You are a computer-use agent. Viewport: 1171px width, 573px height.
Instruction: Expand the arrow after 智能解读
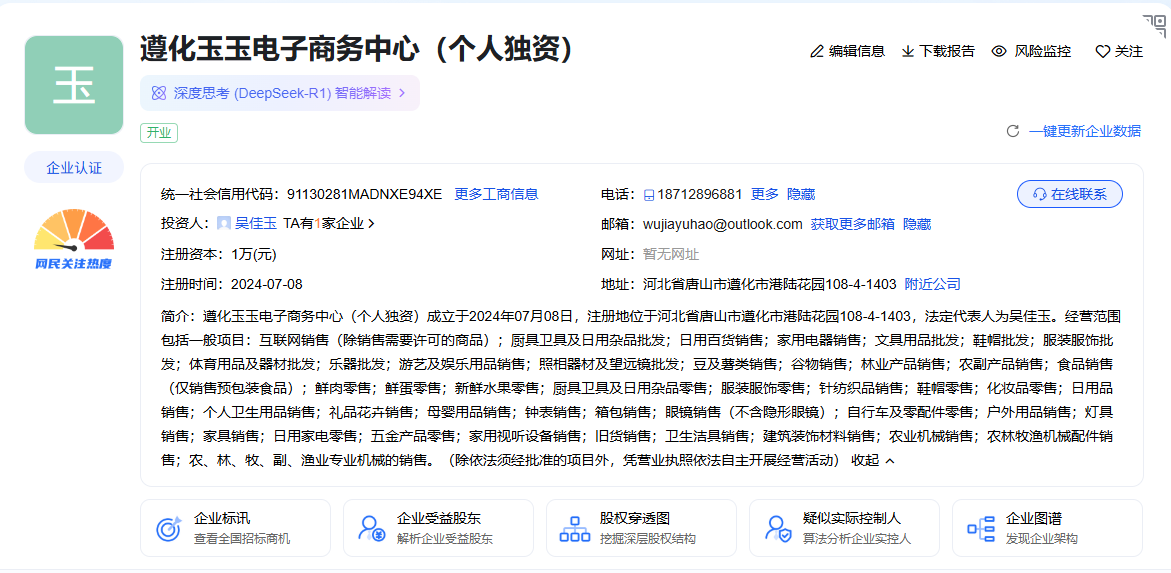pos(402,93)
